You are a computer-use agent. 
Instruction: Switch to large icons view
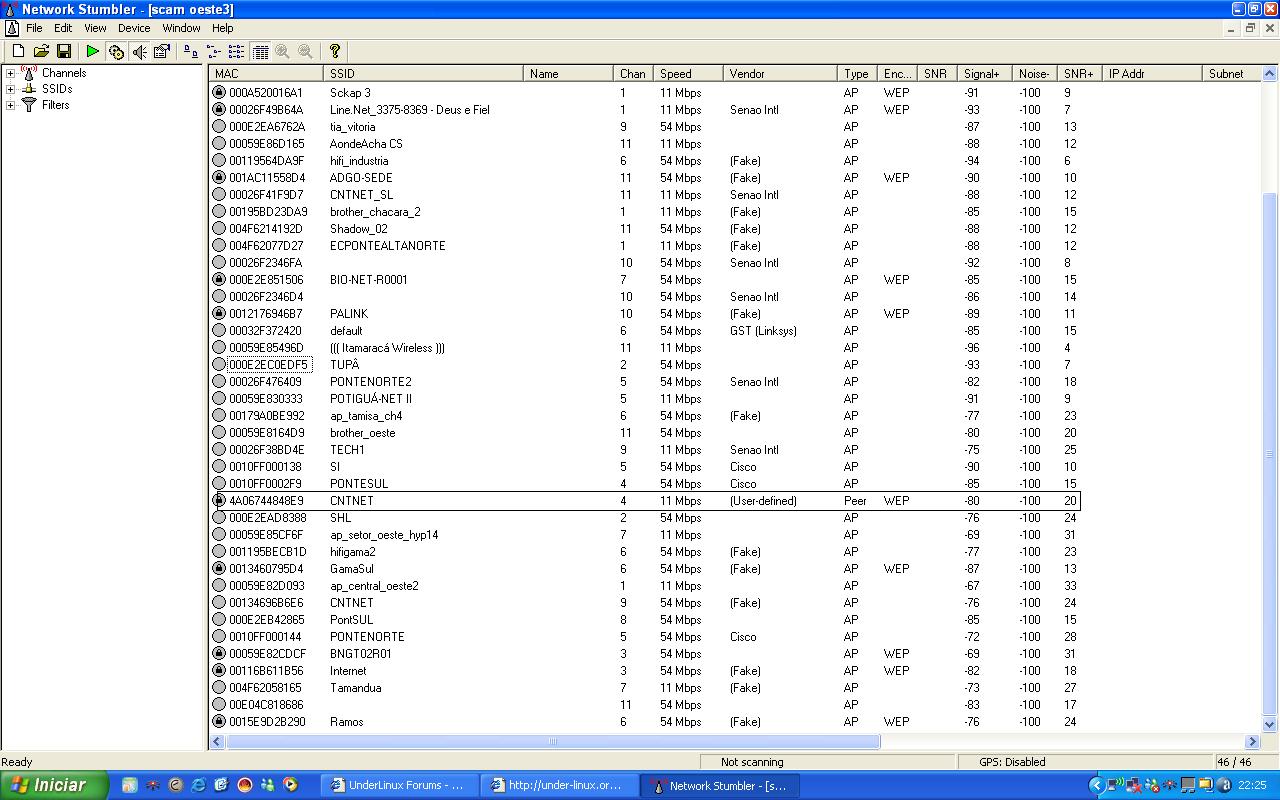click(191, 51)
